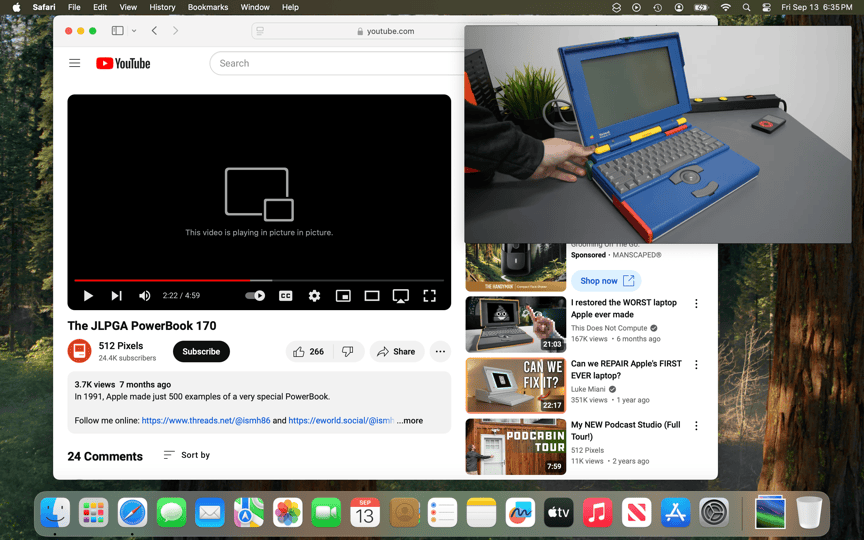Open options for 'Can we REPAIR Apple's FIRST'
The image size is (864, 540).
[696, 365]
